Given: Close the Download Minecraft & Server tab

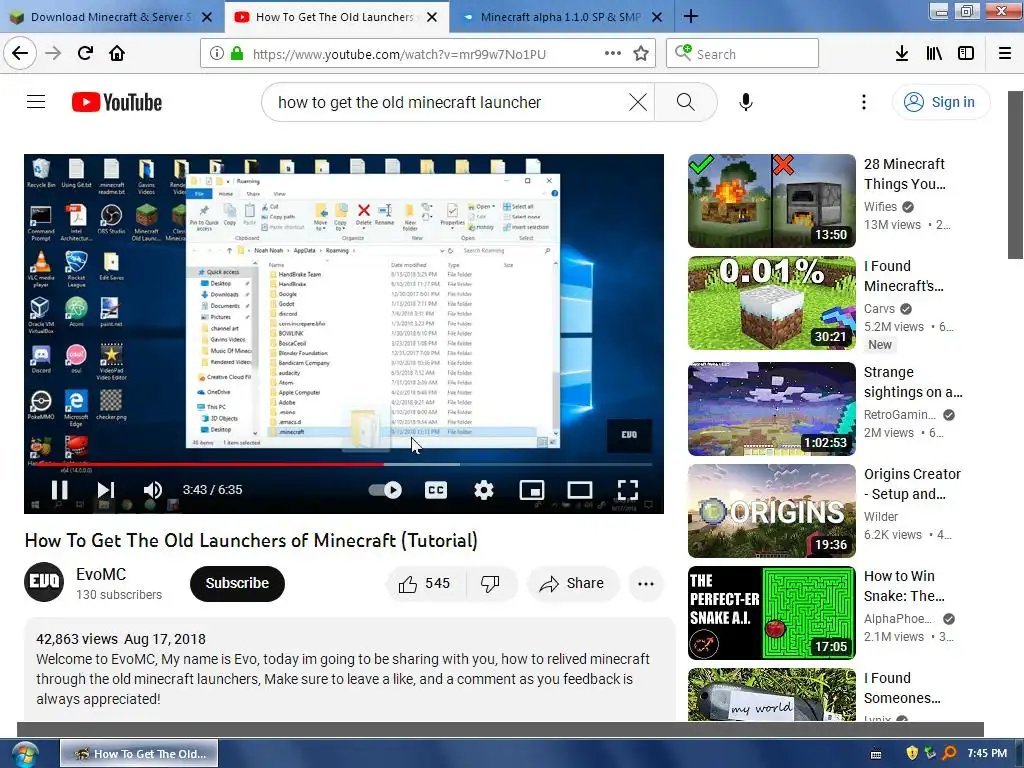Looking at the screenshot, I should pos(207,17).
